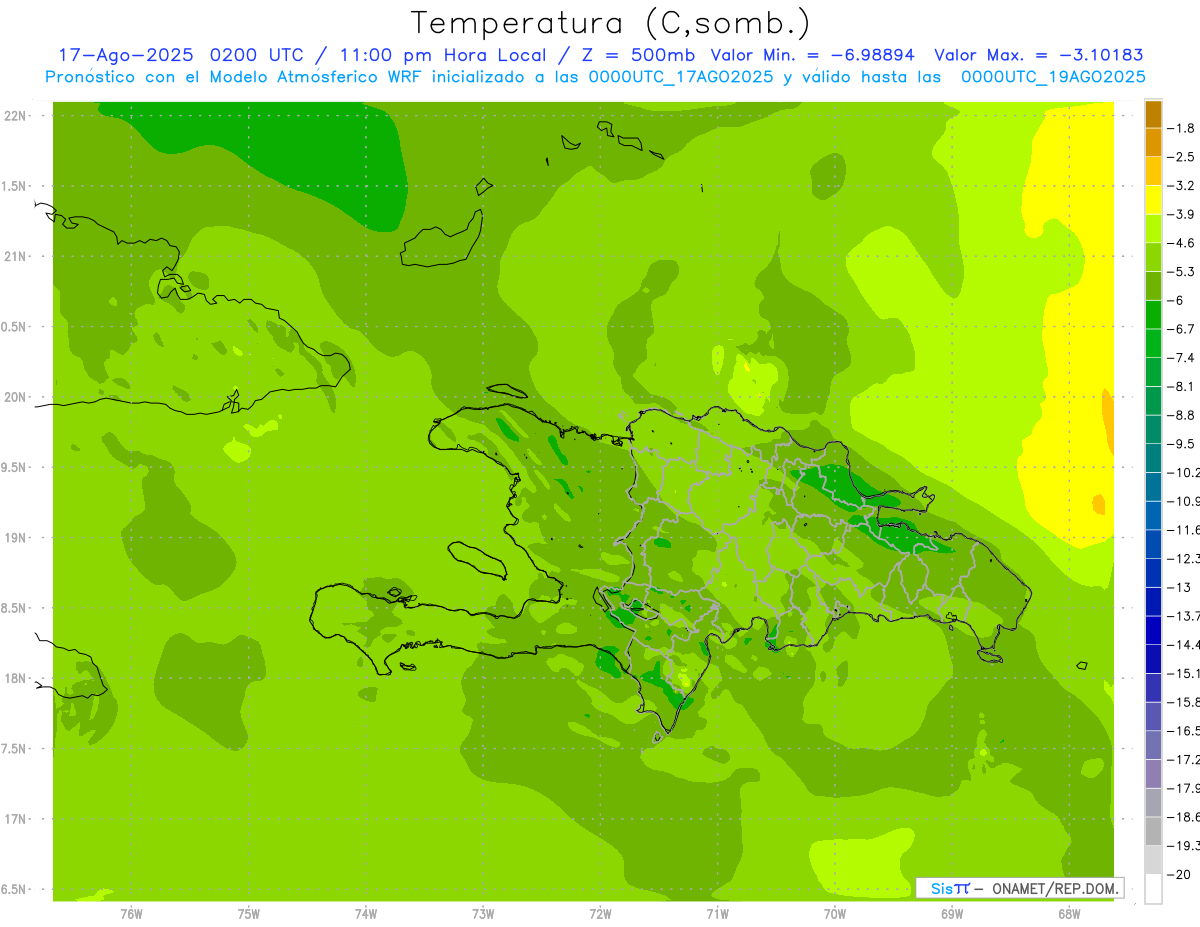Screen dimensions: 1200x927
Task: Click the "ONAMET/REP.DOM." credit label
Action: [x=1056, y=888]
